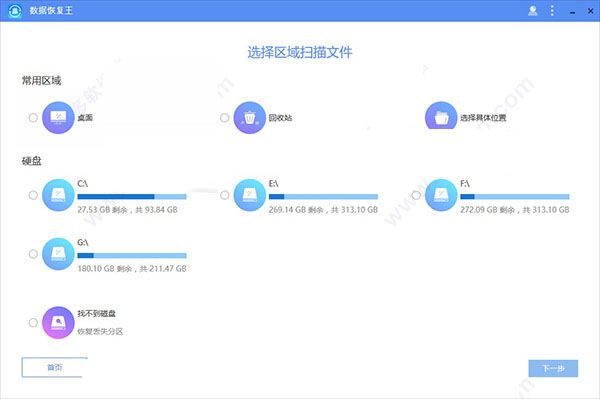Click the E:\ drive letter label
The image size is (600, 399).
point(273,184)
